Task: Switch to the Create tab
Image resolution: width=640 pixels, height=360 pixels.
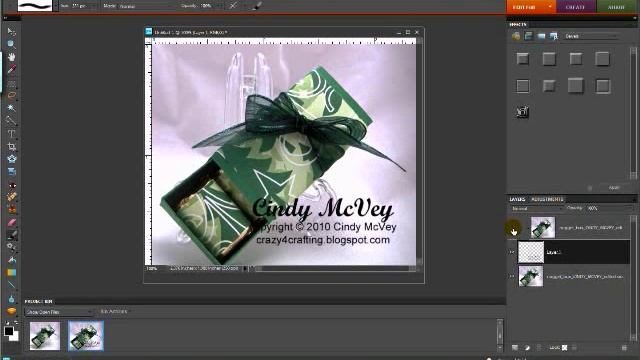Action: click(x=576, y=7)
